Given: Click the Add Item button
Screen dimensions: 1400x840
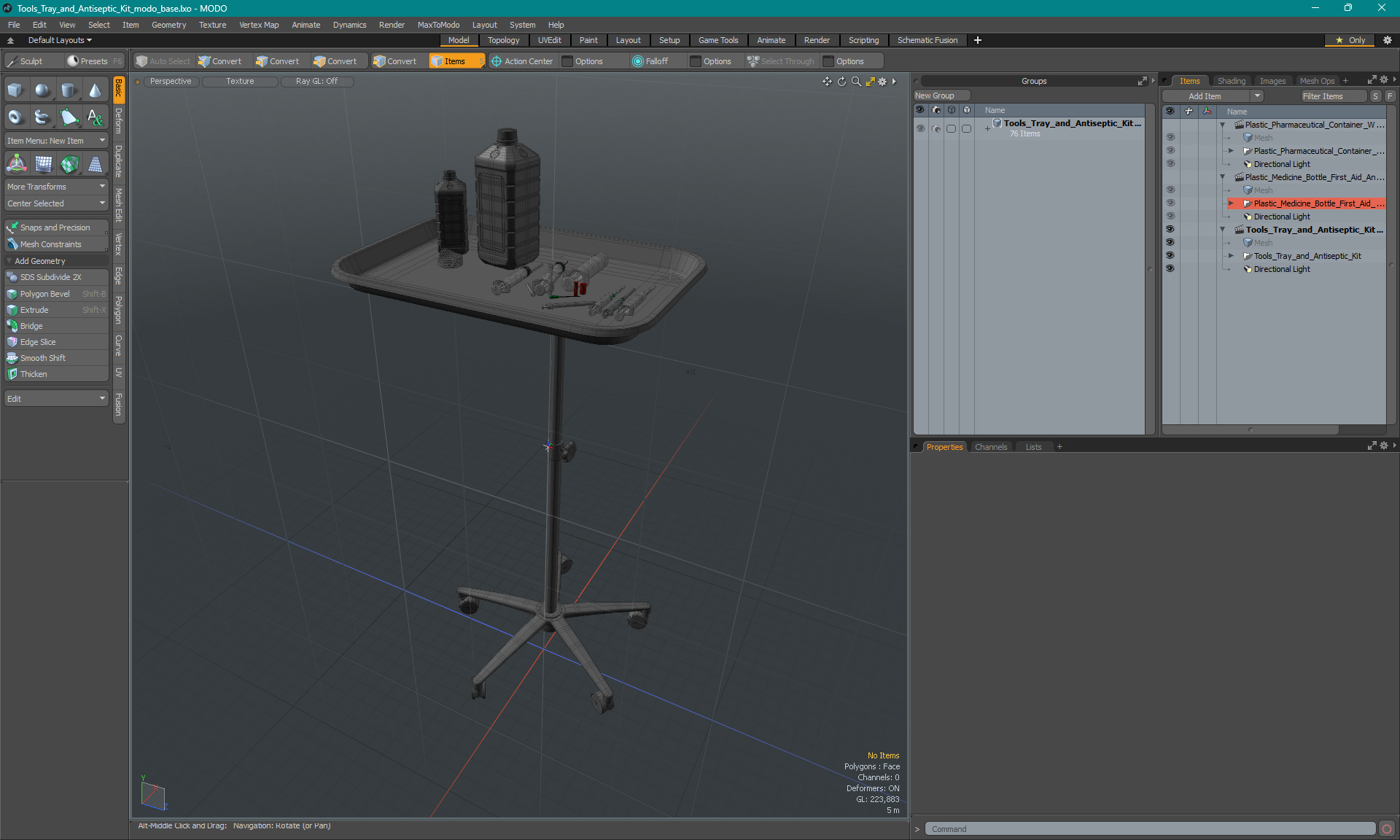Looking at the screenshot, I should [x=1205, y=96].
